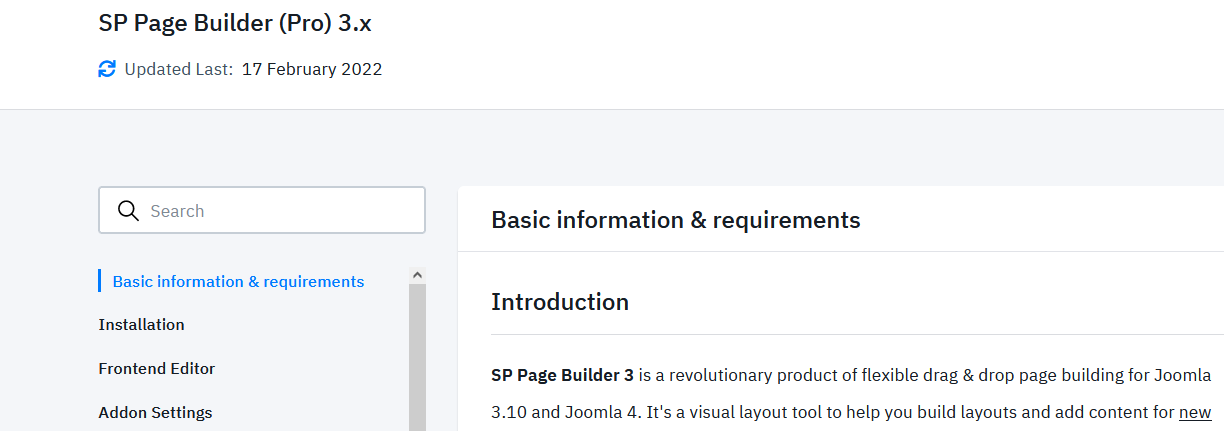Follow the underlined "new" link
This screenshot has width=1224, height=431.
pos(1195,412)
